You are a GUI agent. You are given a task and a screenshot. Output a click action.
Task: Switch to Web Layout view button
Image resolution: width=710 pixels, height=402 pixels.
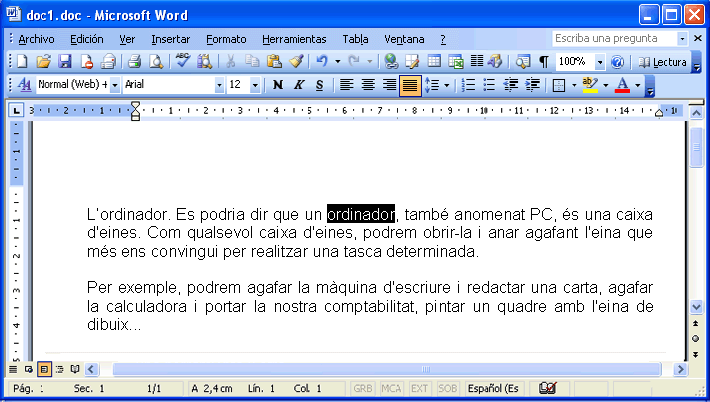(29, 369)
